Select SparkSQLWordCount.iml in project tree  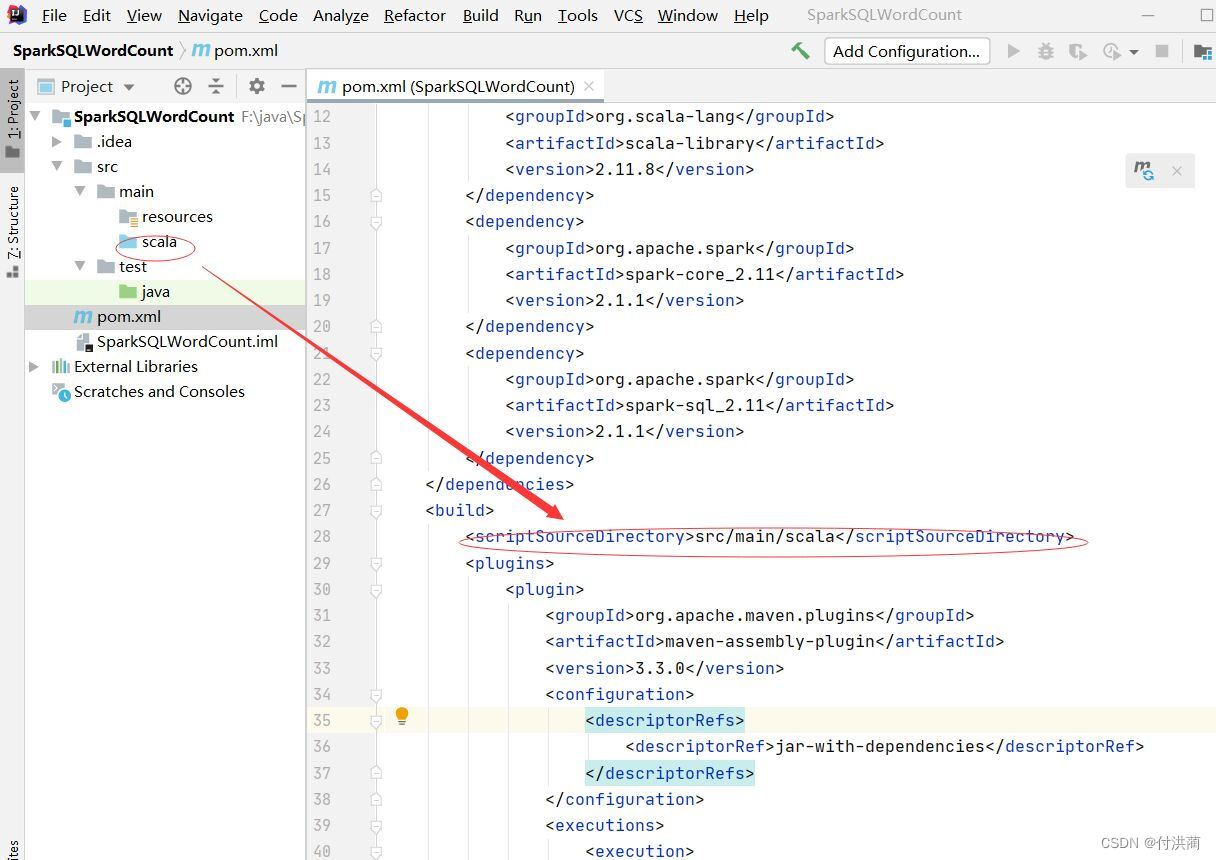[x=187, y=342]
